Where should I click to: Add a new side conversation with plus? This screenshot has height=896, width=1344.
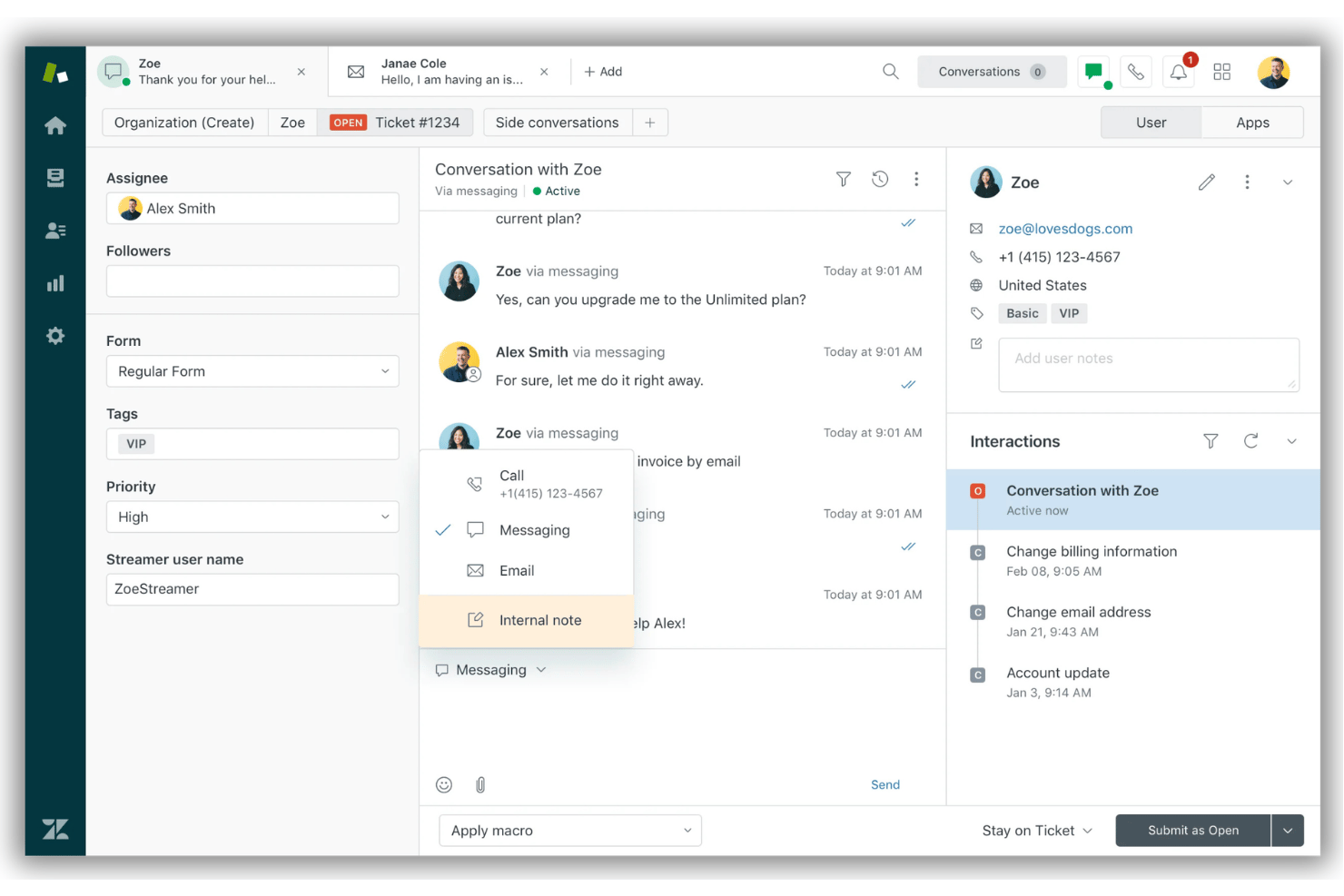tap(650, 123)
